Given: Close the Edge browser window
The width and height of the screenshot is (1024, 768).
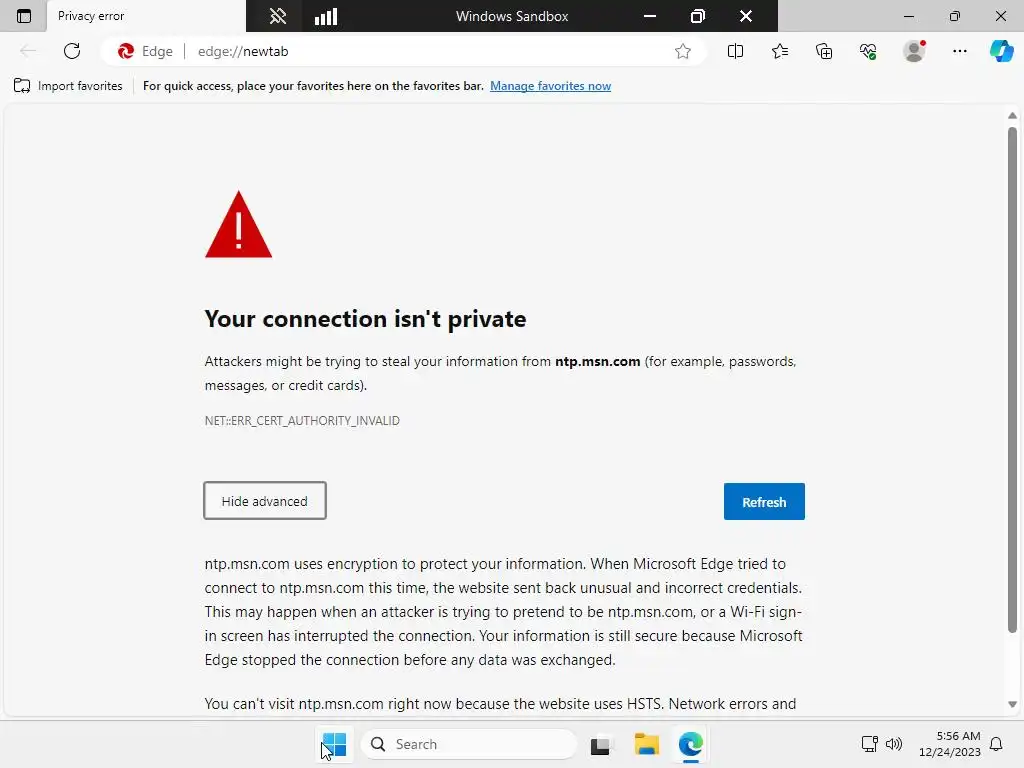Looking at the screenshot, I should 1000,16.
